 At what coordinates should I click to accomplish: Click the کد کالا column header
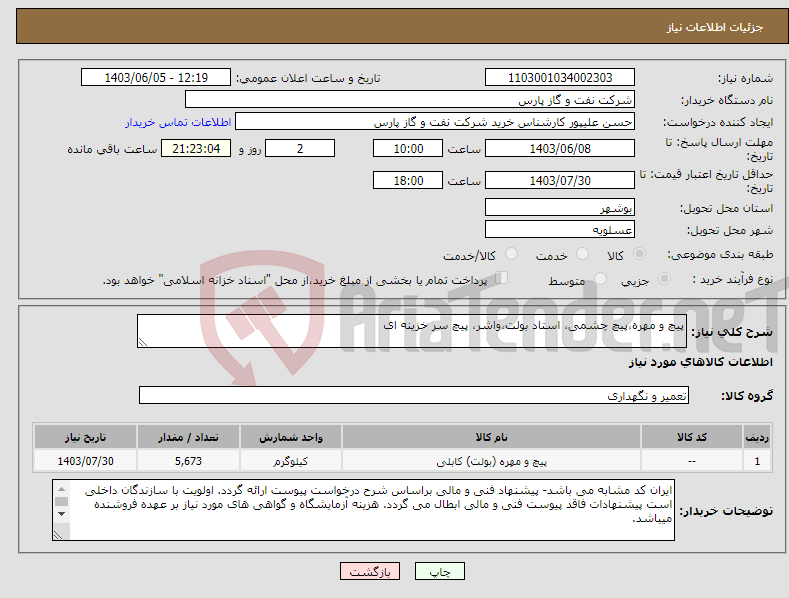(x=692, y=437)
